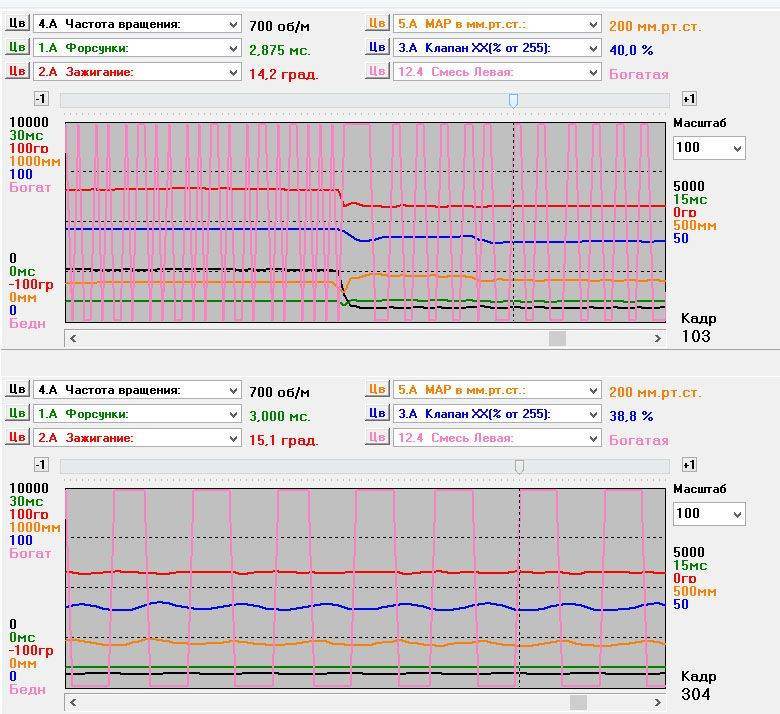
Task: Open the Форсунки dropdown in the lower panel
Action: coord(233,414)
